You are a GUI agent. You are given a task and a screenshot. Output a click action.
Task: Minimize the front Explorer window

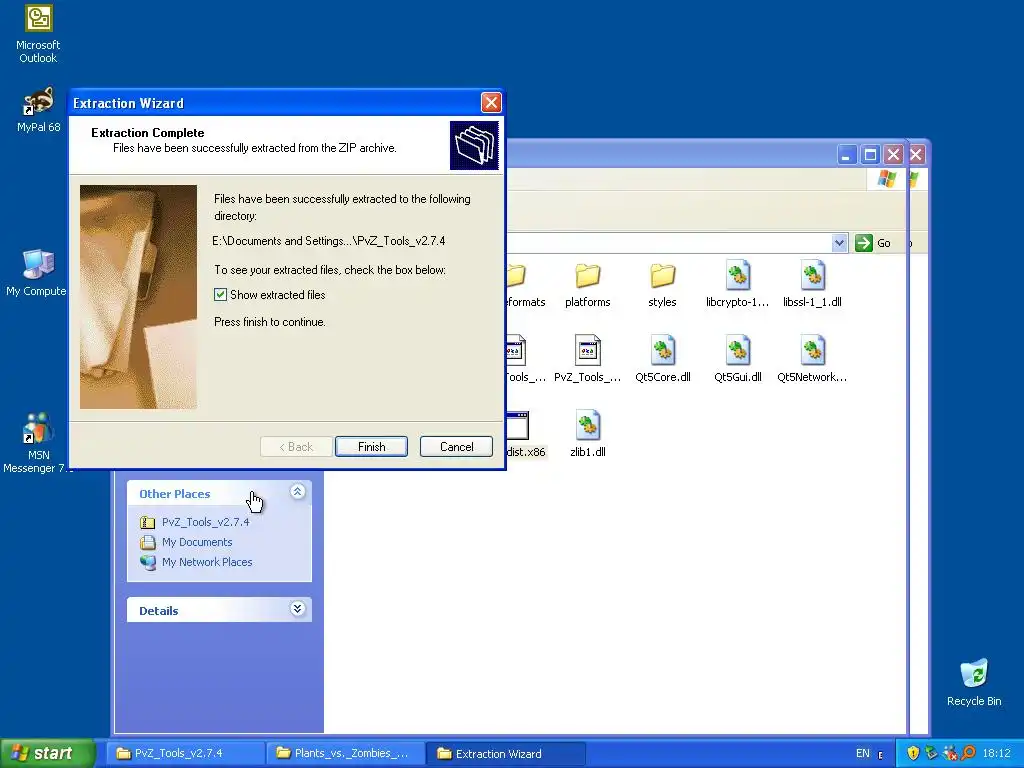point(846,155)
